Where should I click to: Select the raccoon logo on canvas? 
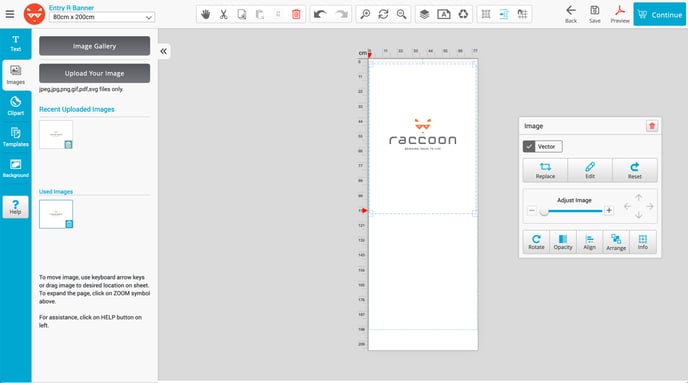click(x=423, y=134)
